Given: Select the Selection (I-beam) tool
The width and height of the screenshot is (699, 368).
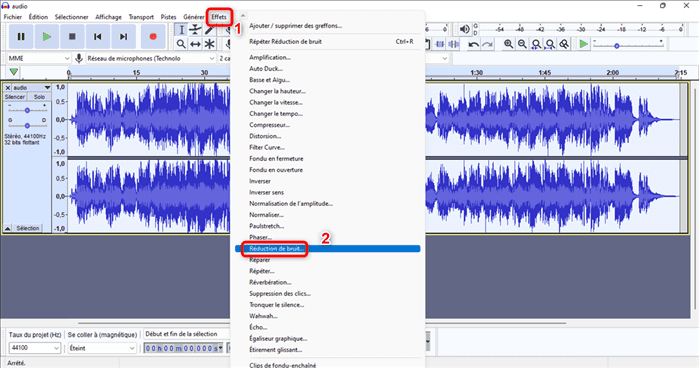Looking at the screenshot, I should 181,30.
